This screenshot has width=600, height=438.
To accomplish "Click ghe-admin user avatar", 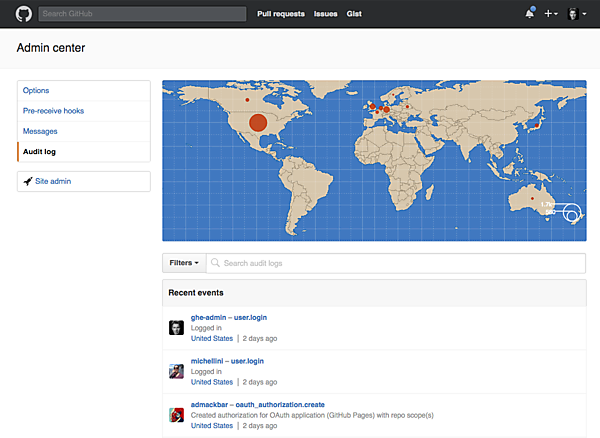I will (176, 328).
